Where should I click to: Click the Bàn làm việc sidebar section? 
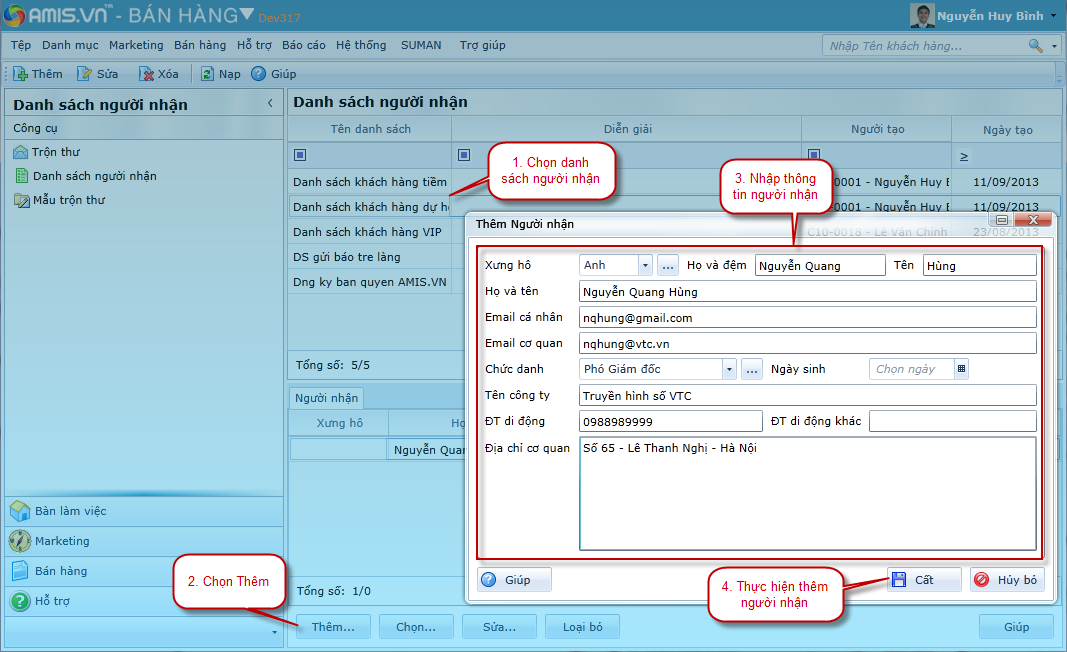70,511
